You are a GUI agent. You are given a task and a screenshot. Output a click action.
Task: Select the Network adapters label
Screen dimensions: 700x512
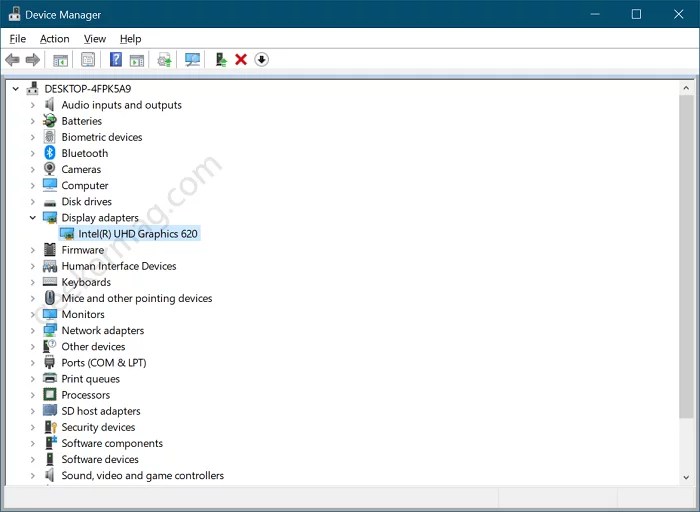point(103,330)
